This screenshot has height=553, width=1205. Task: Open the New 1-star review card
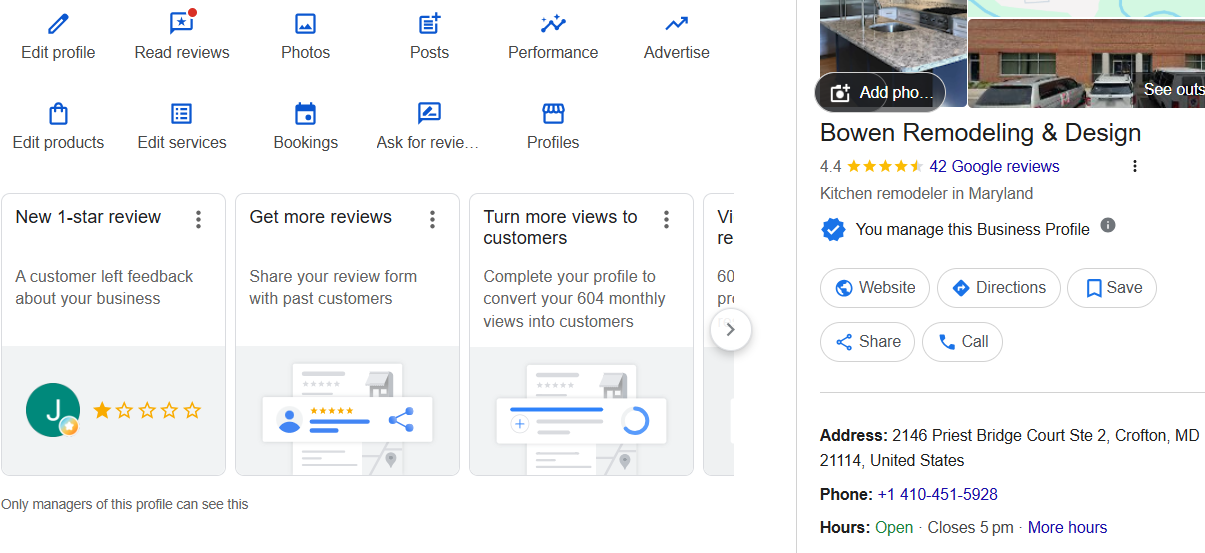[113, 334]
